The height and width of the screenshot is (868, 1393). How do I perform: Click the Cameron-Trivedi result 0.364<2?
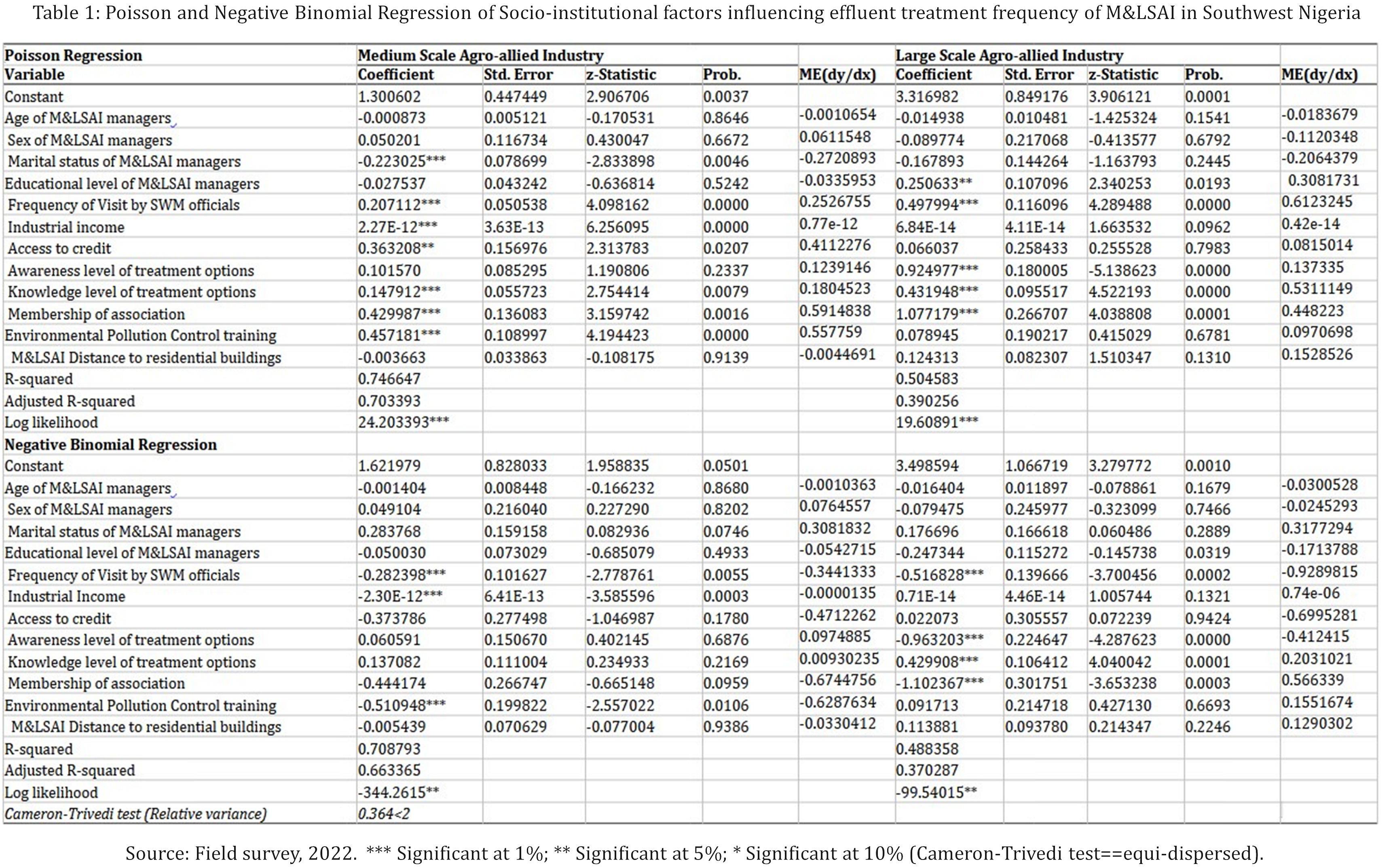(x=384, y=814)
